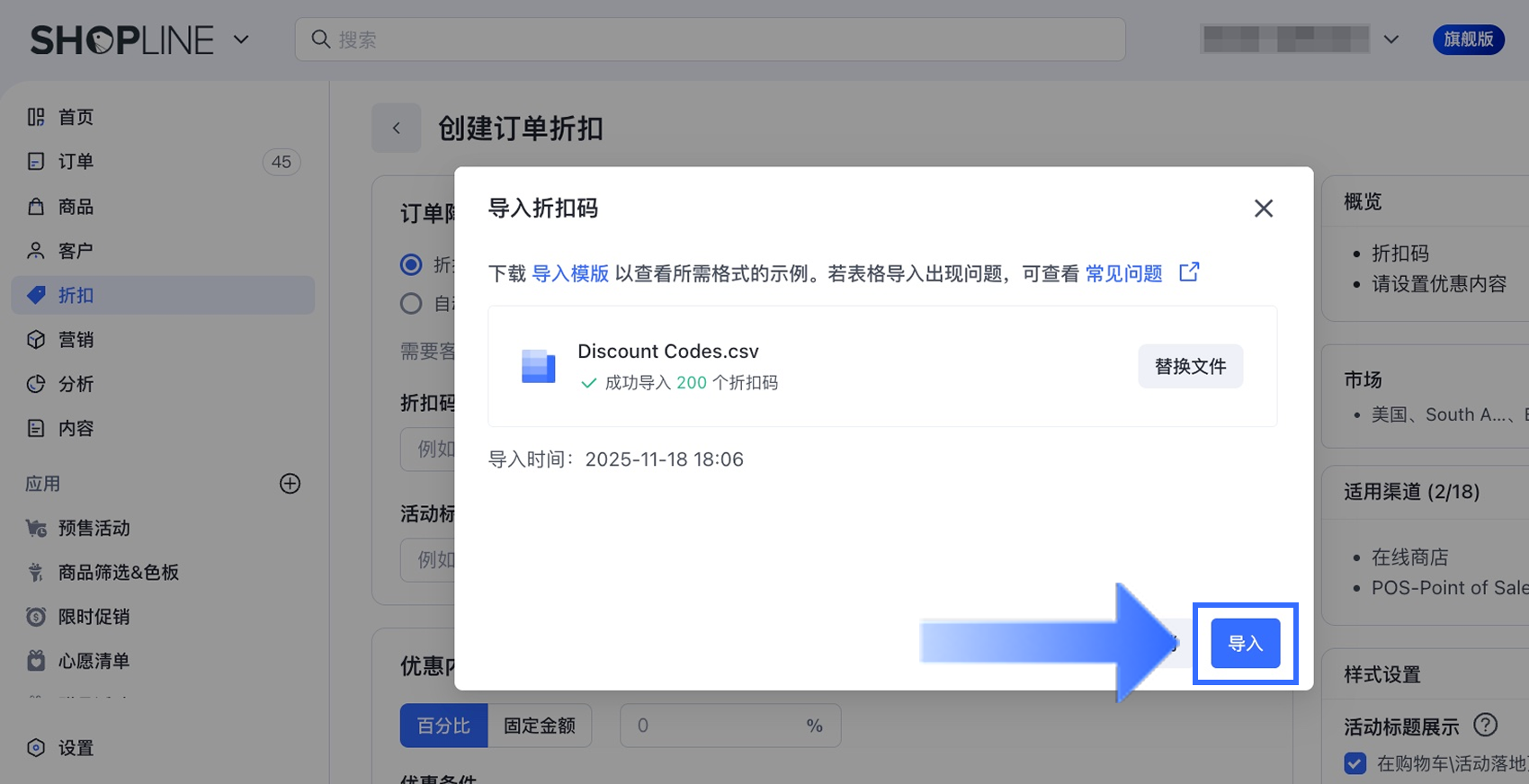Click the Settings gear icon
This screenshot has width=1529, height=784.
pos(36,748)
